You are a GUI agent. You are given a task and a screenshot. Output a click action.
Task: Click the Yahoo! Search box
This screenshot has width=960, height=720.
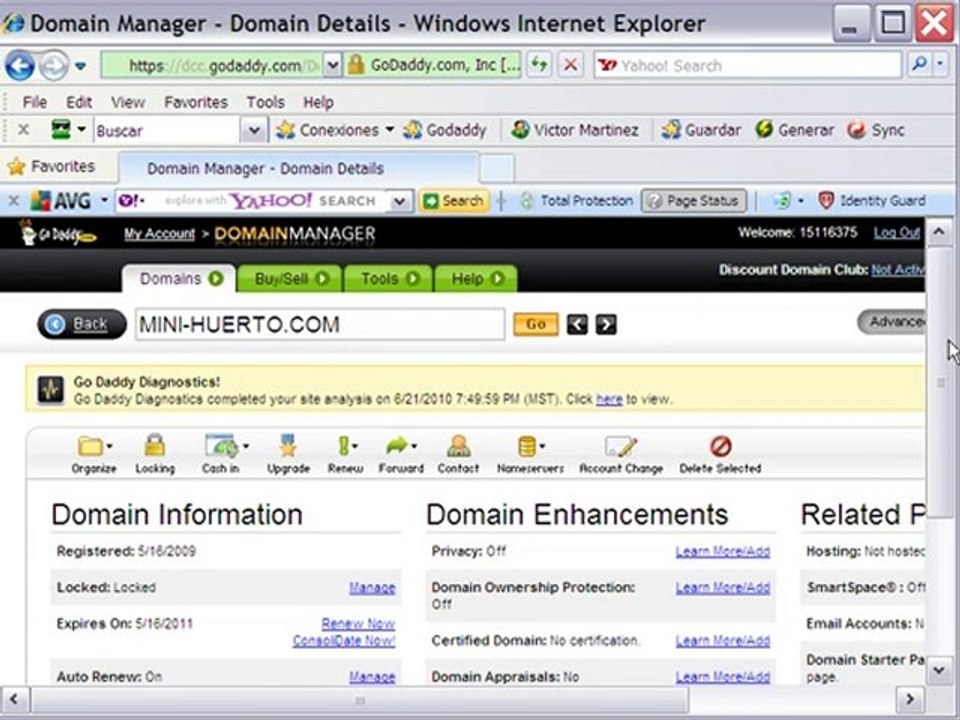[747, 66]
